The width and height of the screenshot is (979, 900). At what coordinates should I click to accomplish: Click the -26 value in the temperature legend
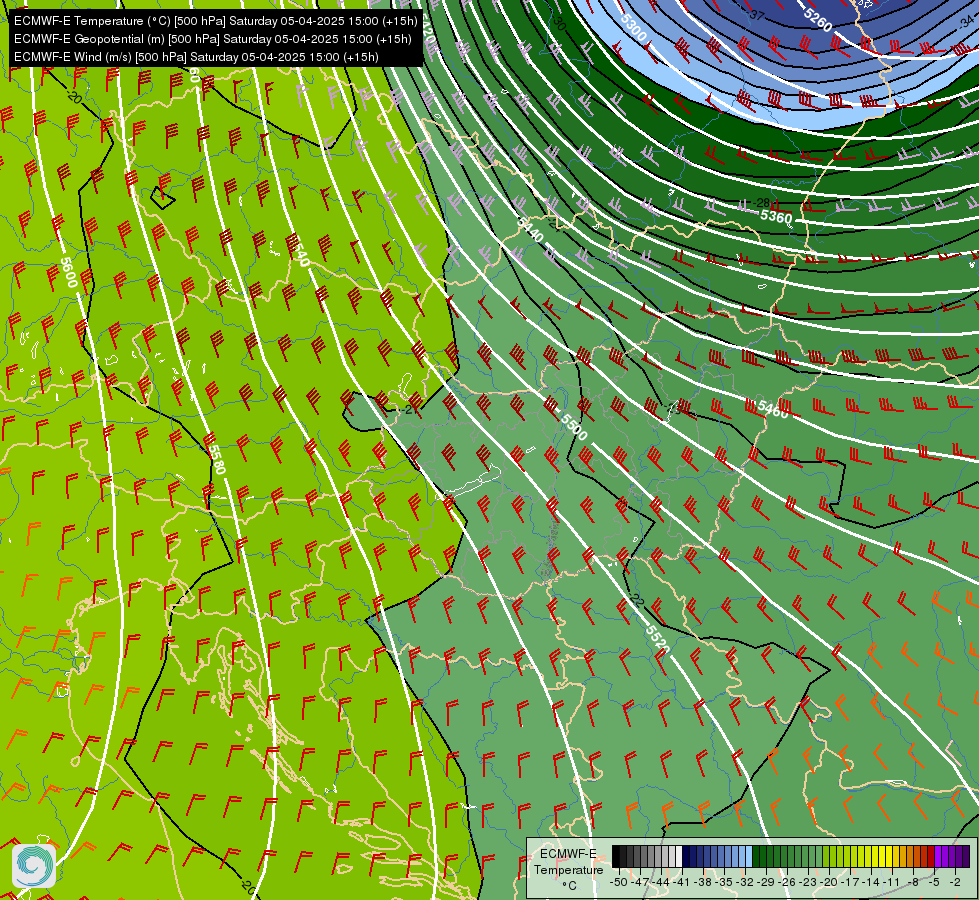click(x=787, y=882)
